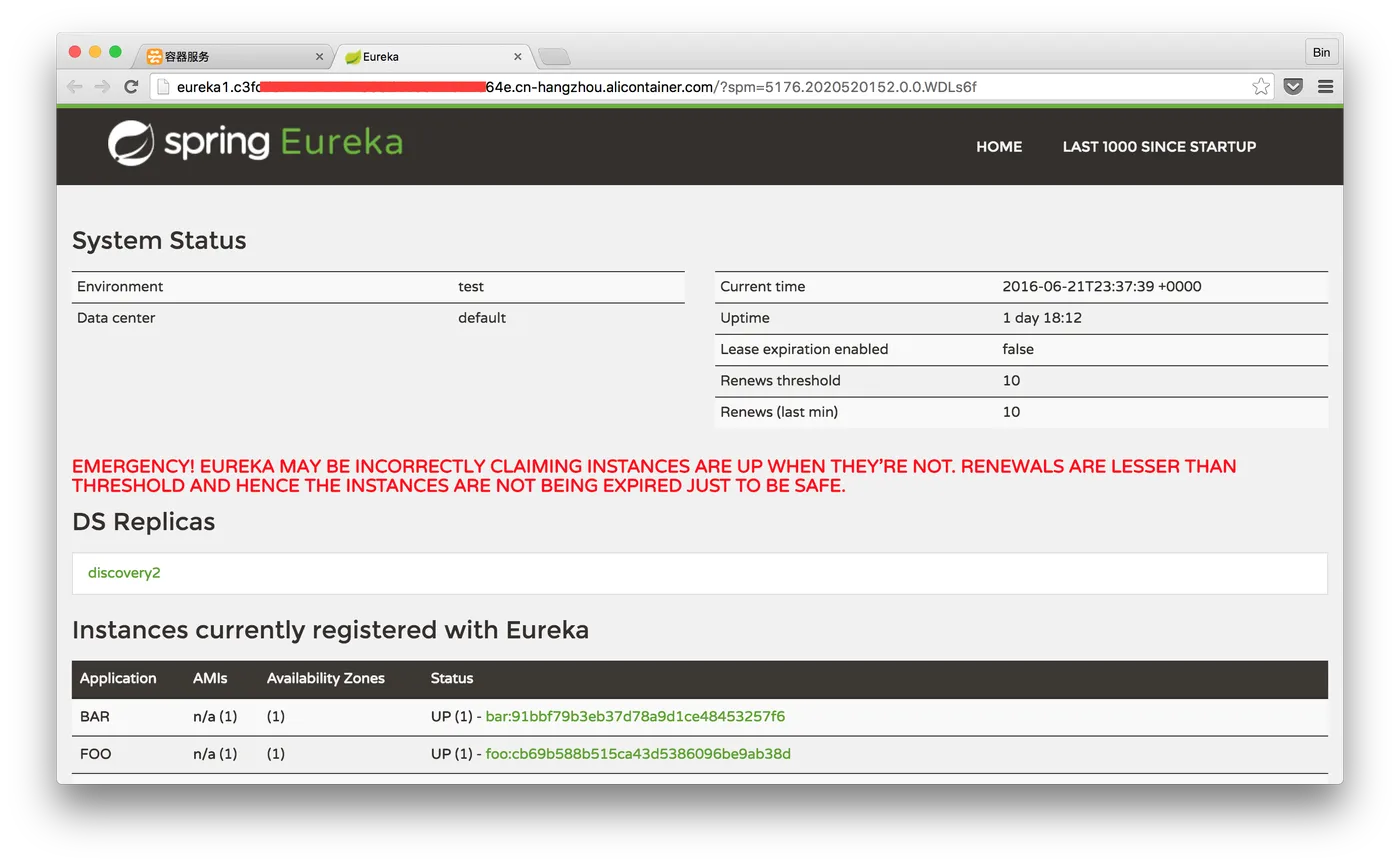Close the Eureka tab
The height and width of the screenshot is (865, 1400).
[x=518, y=57]
